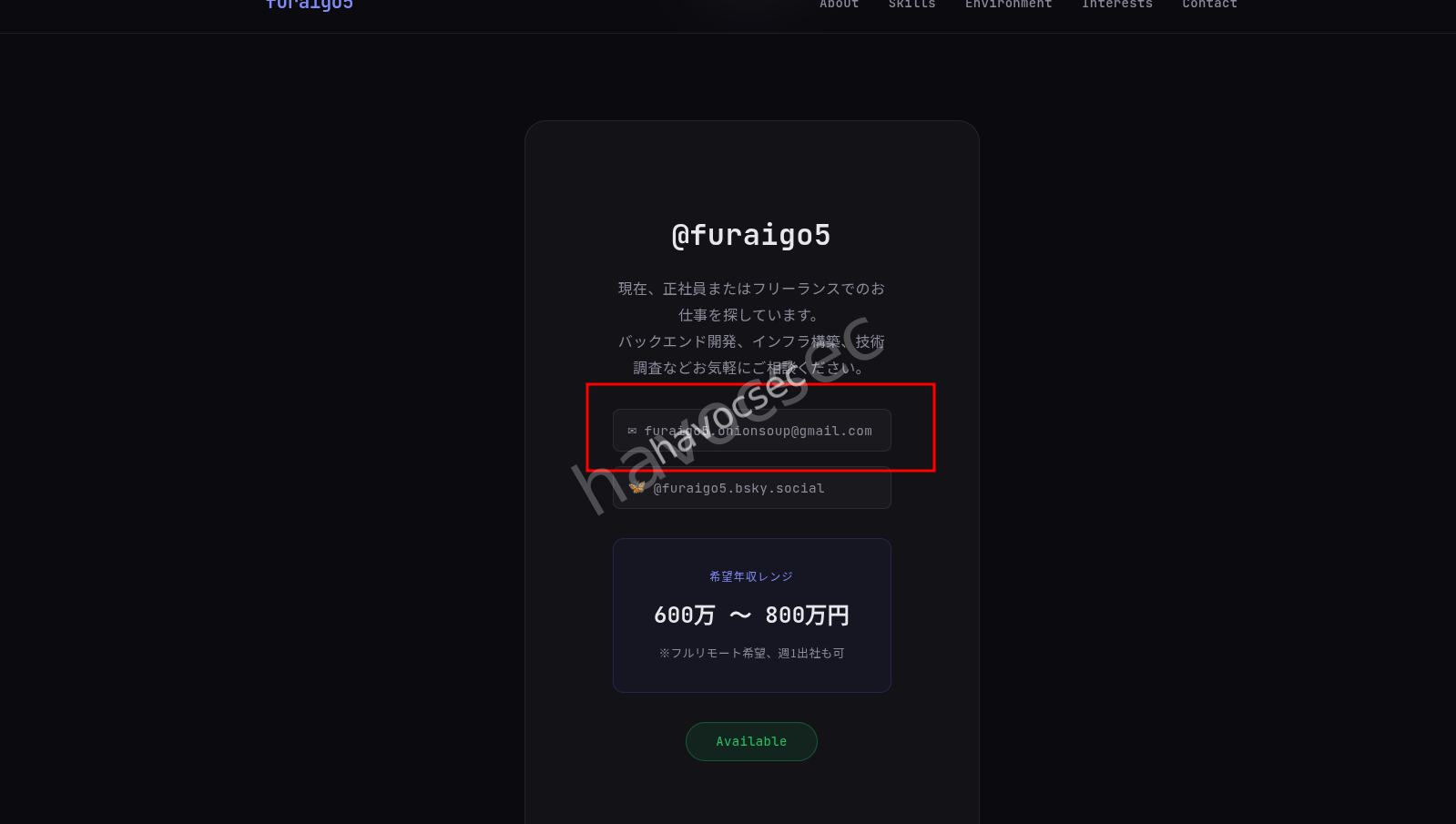The height and width of the screenshot is (824, 1456).
Task: Jump to the Skills section
Action: tap(911, 5)
